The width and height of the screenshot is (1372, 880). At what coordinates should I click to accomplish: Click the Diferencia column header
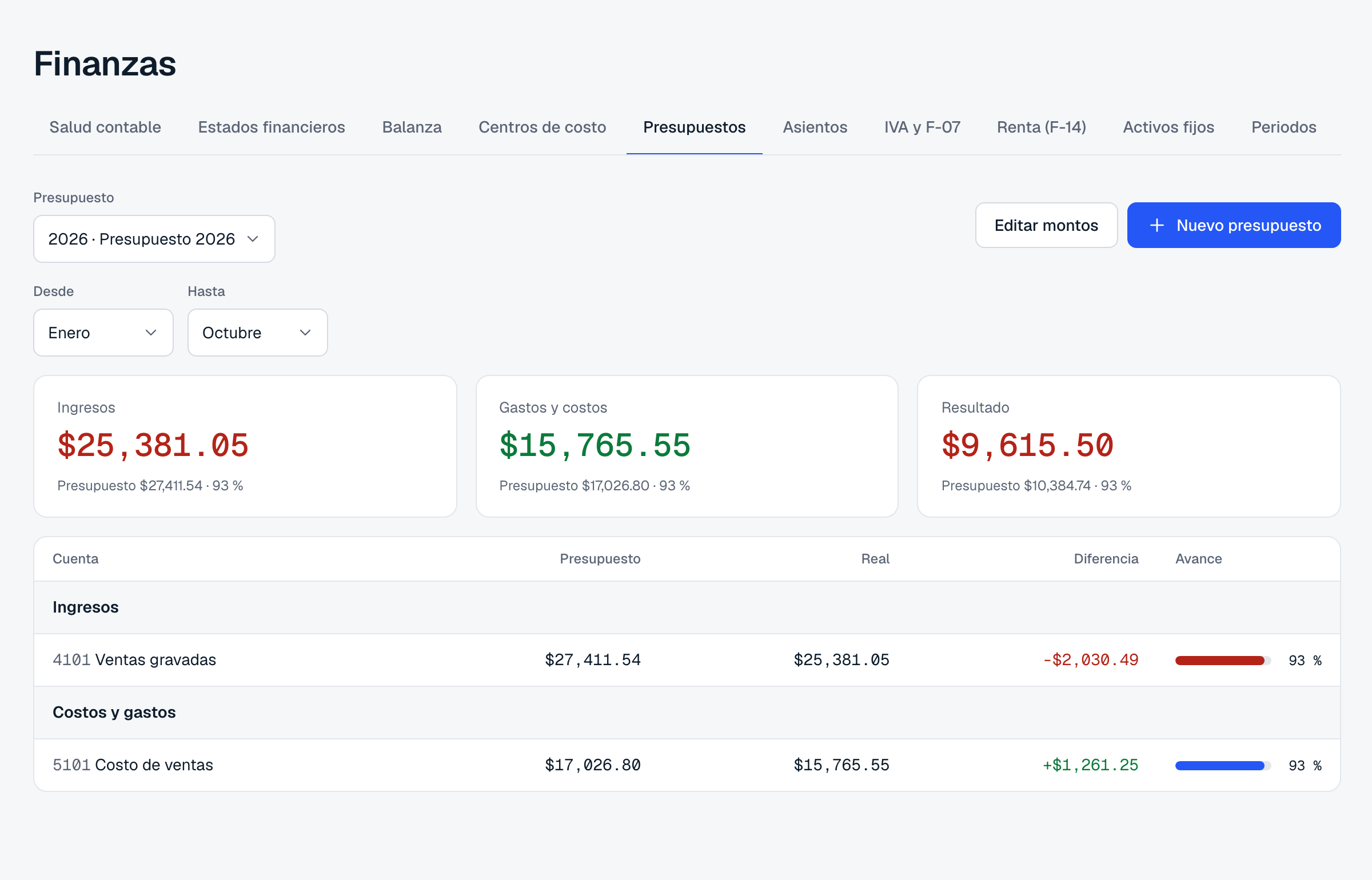(1106, 559)
